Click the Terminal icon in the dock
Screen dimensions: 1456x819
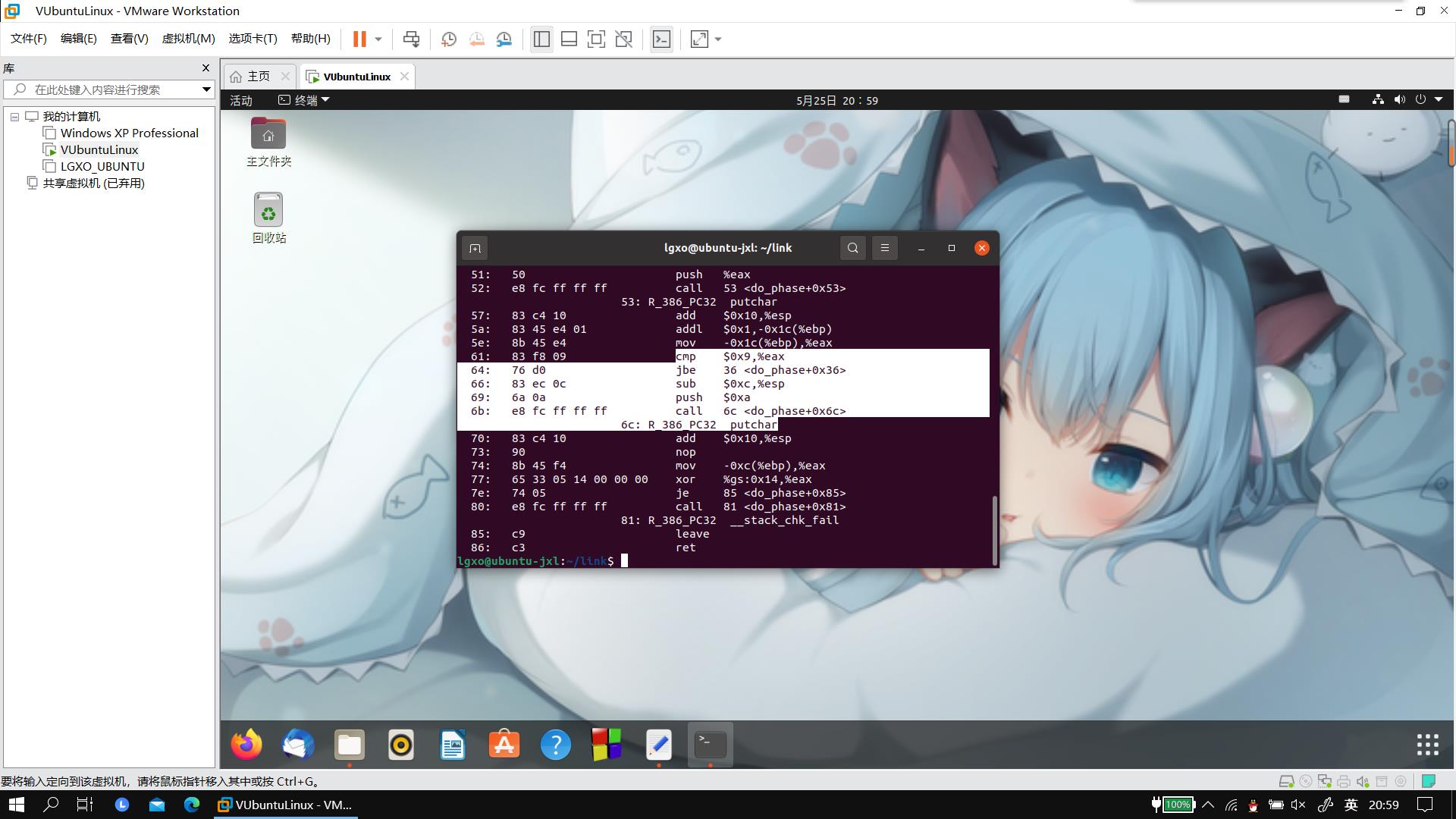(x=711, y=745)
